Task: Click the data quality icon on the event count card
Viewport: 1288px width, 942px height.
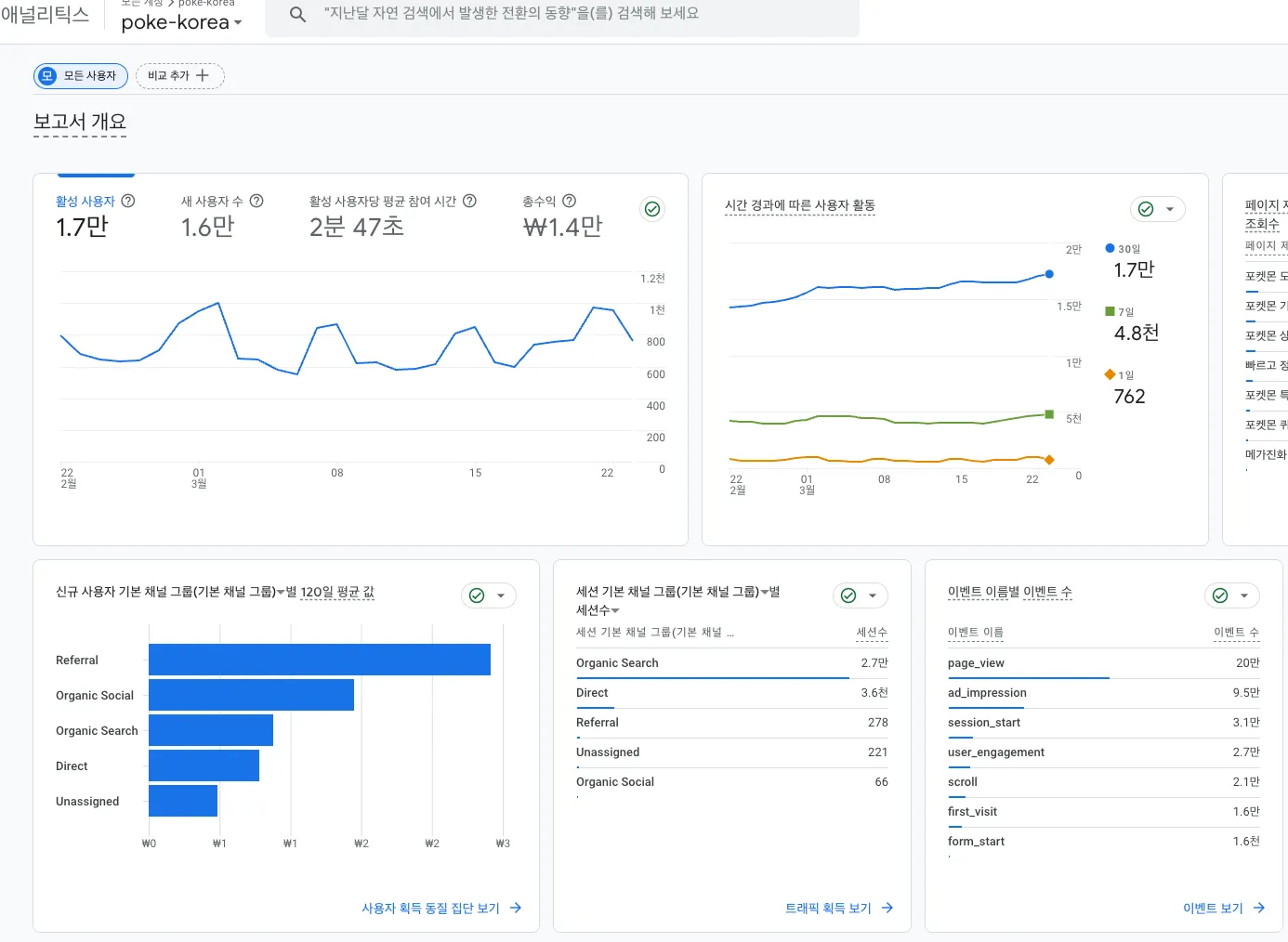Action: tap(1221, 595)
